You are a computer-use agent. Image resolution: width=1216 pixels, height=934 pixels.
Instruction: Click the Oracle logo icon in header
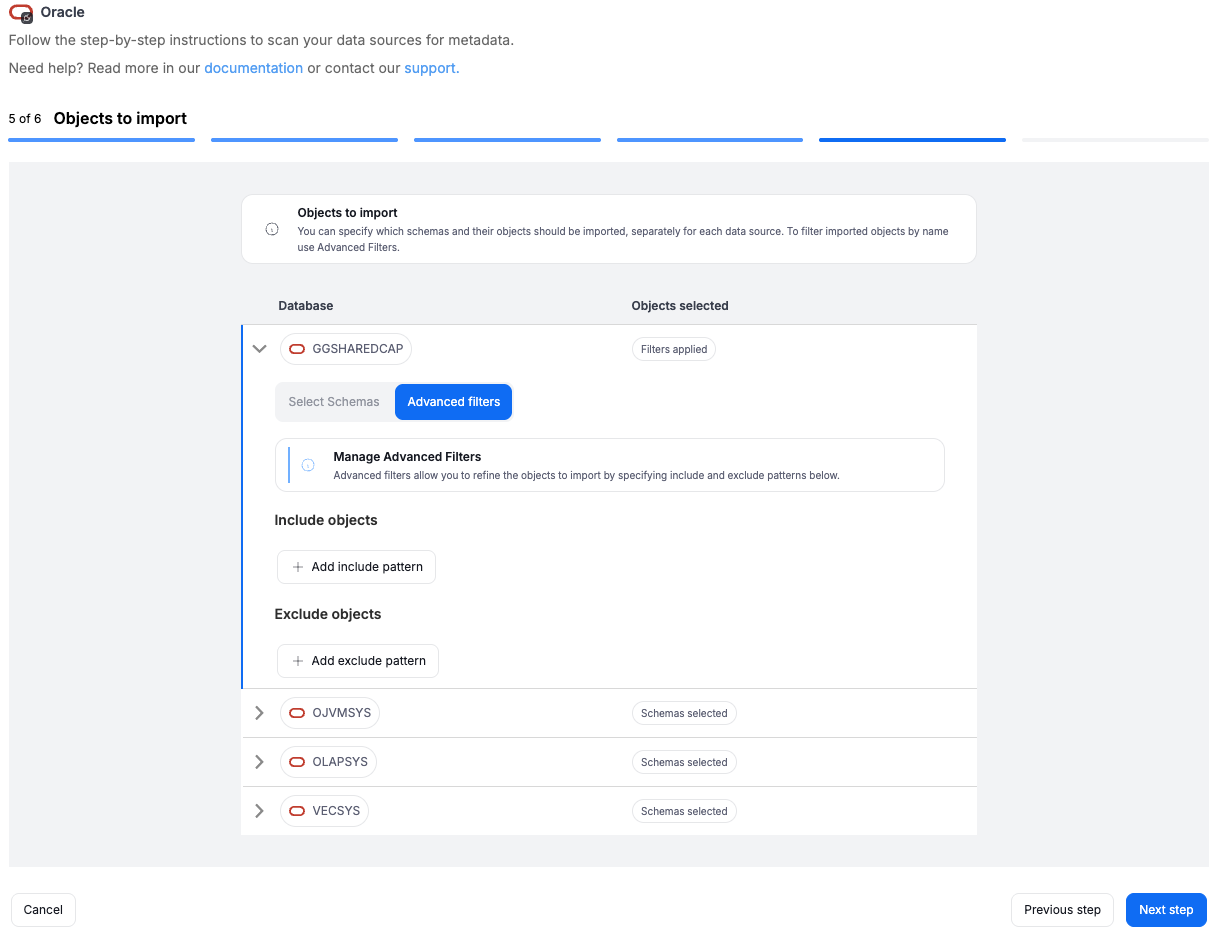point(21,13)
